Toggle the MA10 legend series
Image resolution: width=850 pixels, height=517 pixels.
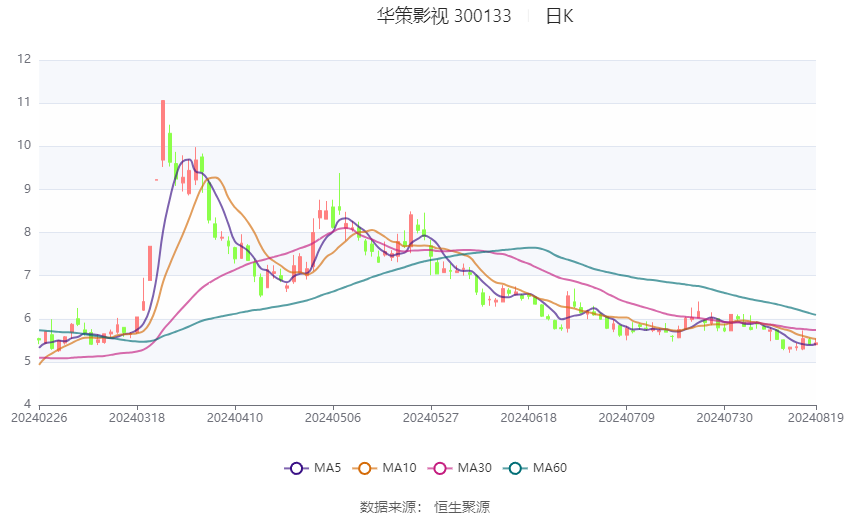pos(385,468)
